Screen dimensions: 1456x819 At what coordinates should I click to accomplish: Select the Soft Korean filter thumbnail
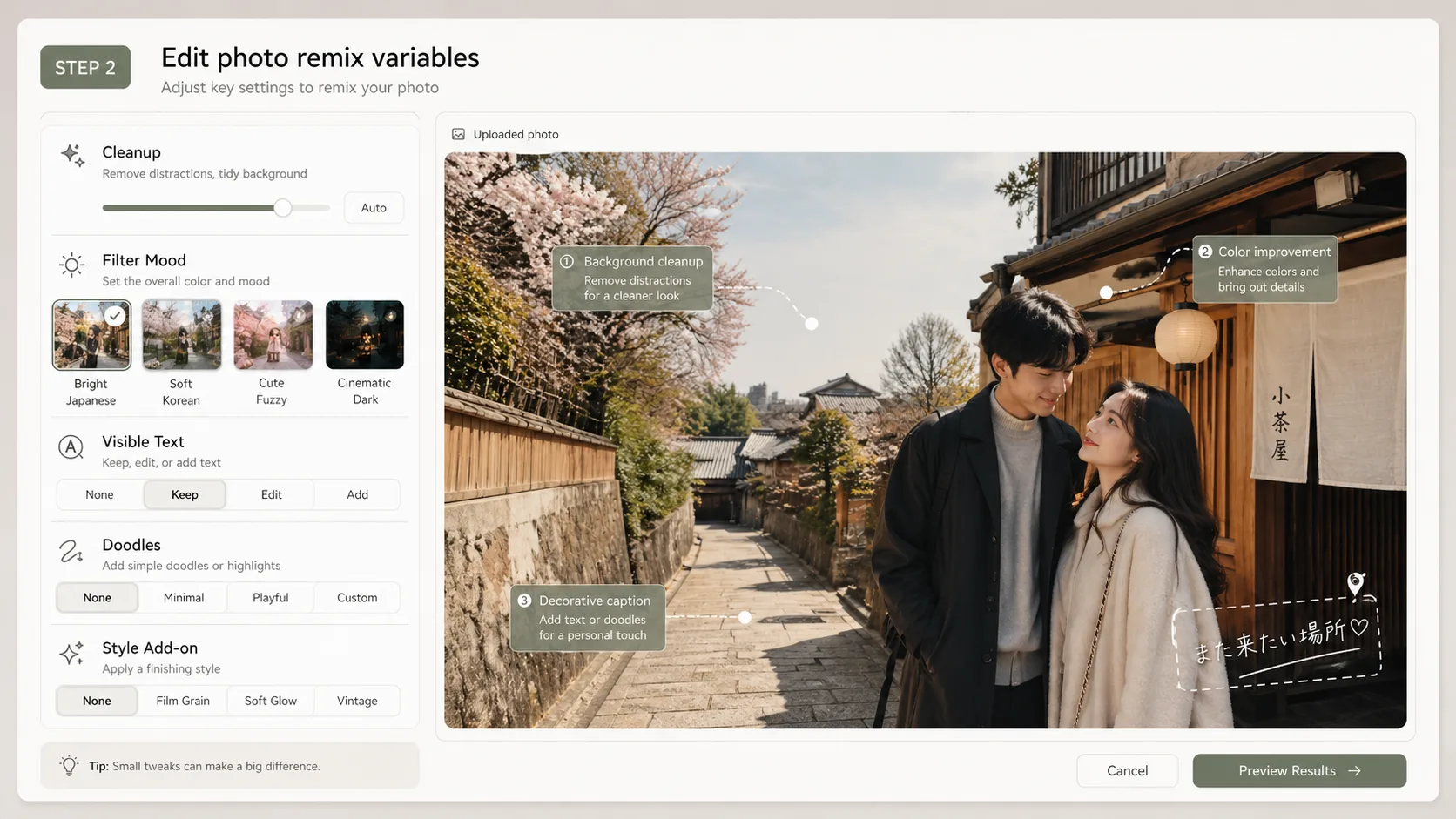point(180,333)
